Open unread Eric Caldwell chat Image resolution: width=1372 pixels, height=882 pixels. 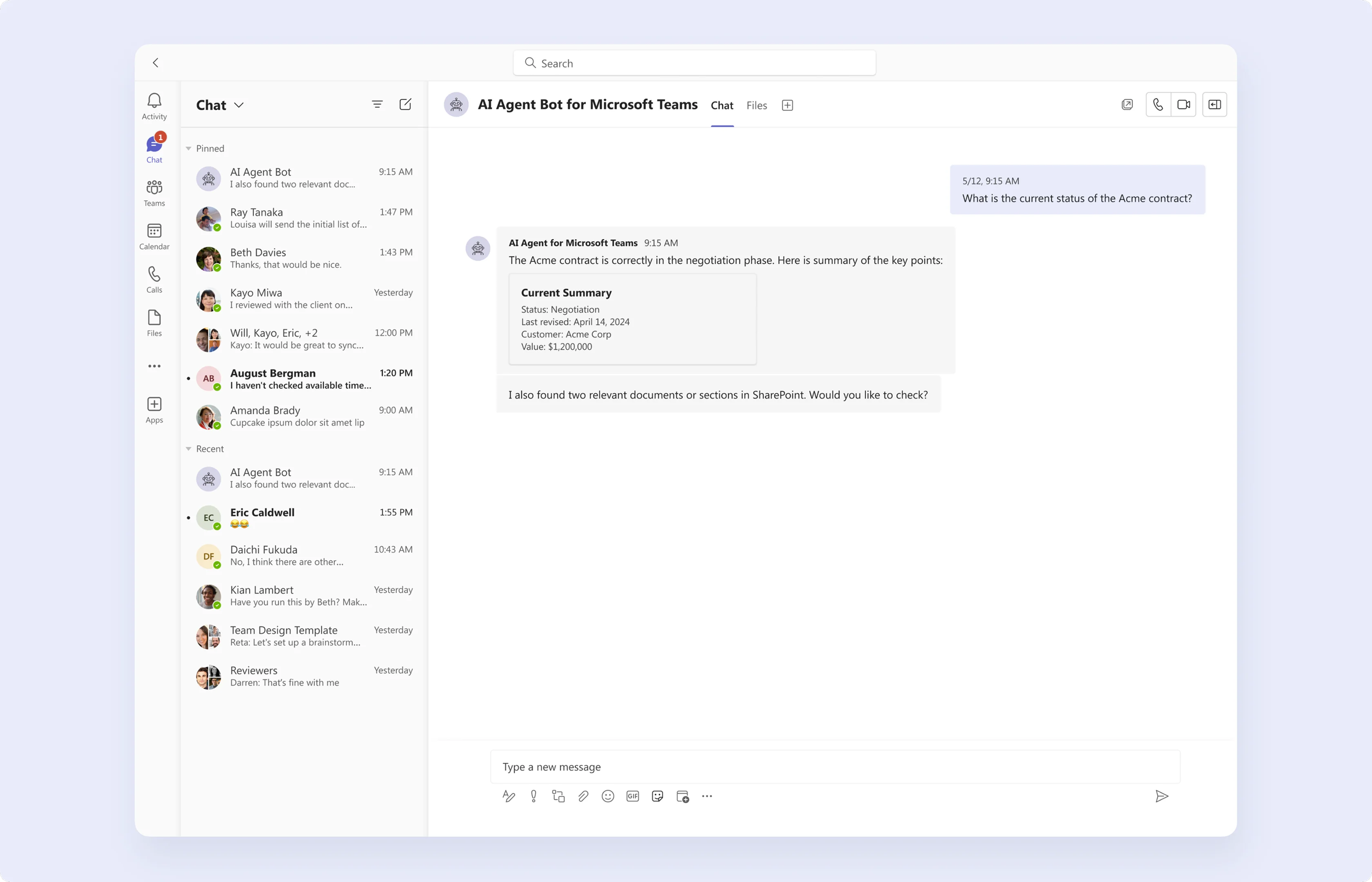coord(304,517)
